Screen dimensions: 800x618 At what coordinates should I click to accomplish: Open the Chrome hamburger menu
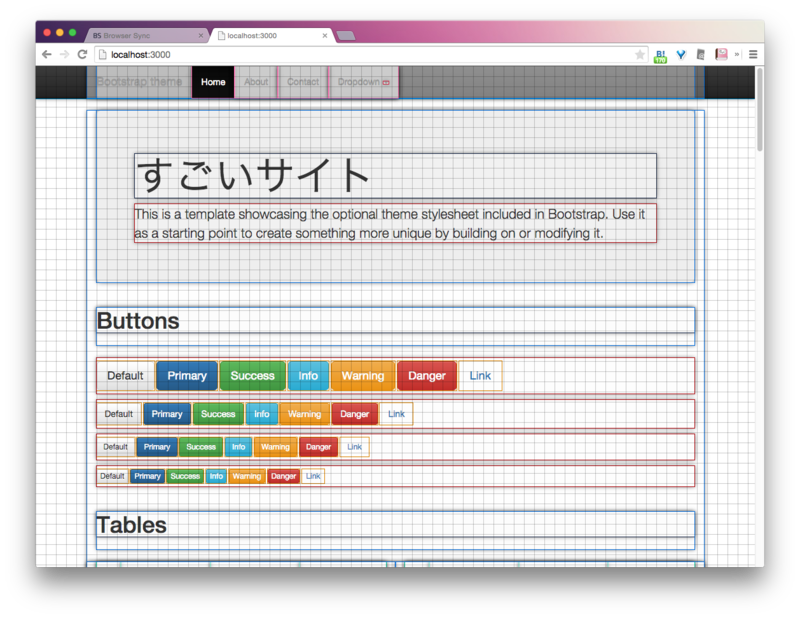coord(753,55)
